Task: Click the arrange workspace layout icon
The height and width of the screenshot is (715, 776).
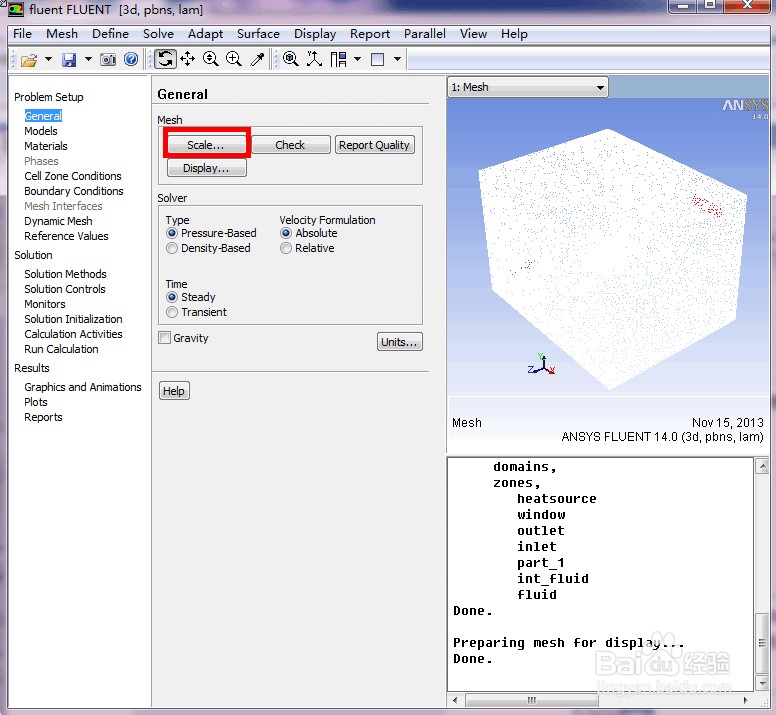Action: pyautogui.click(x=339, y=59)
